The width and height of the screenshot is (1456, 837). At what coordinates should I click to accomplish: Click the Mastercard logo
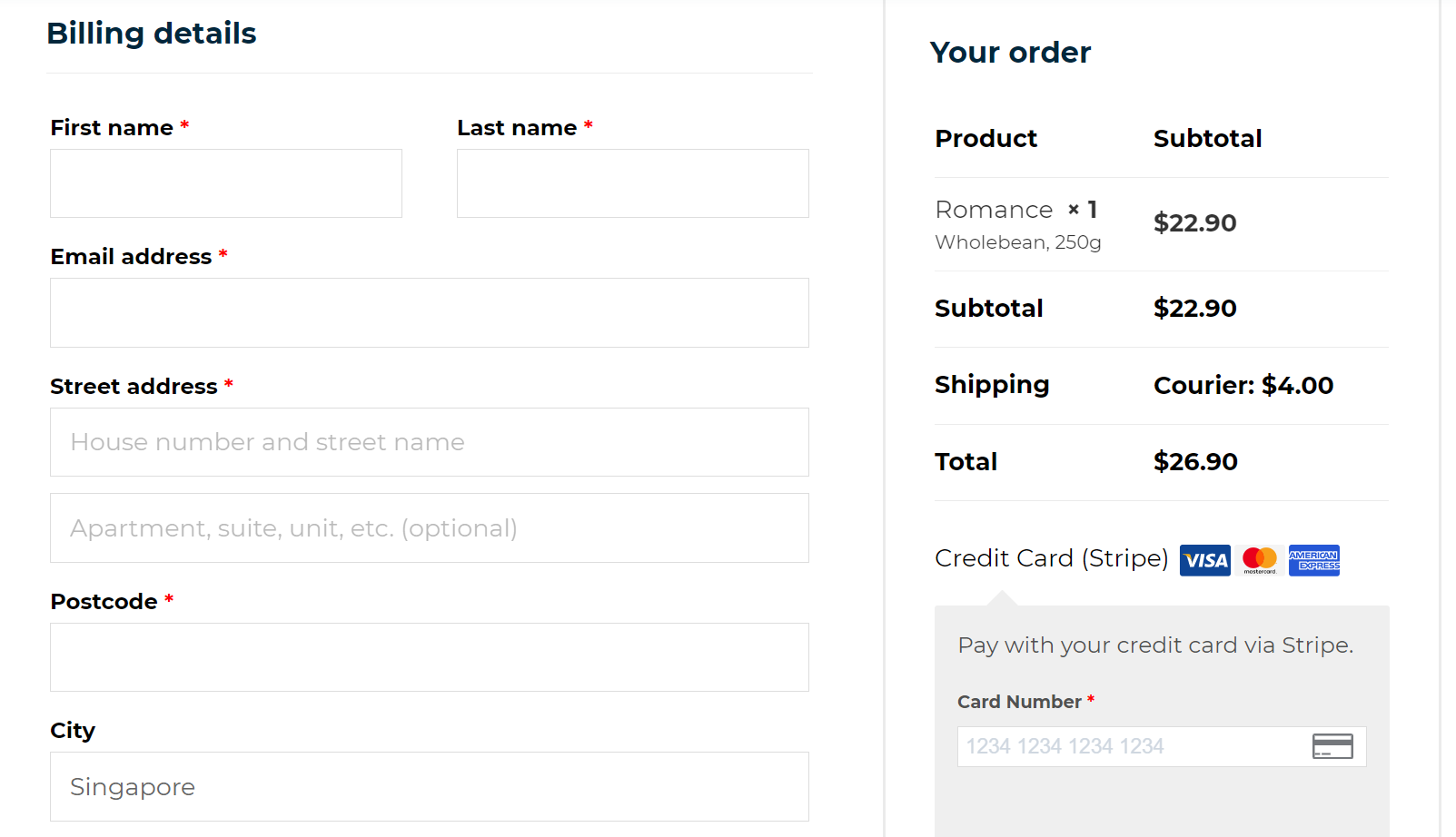coord(1260,560)
